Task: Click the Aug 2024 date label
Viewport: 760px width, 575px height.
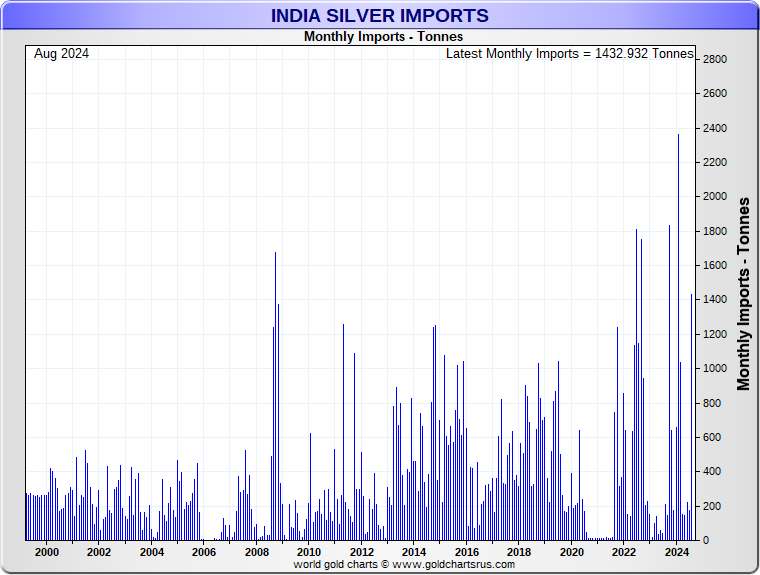Action: point(61,54)
